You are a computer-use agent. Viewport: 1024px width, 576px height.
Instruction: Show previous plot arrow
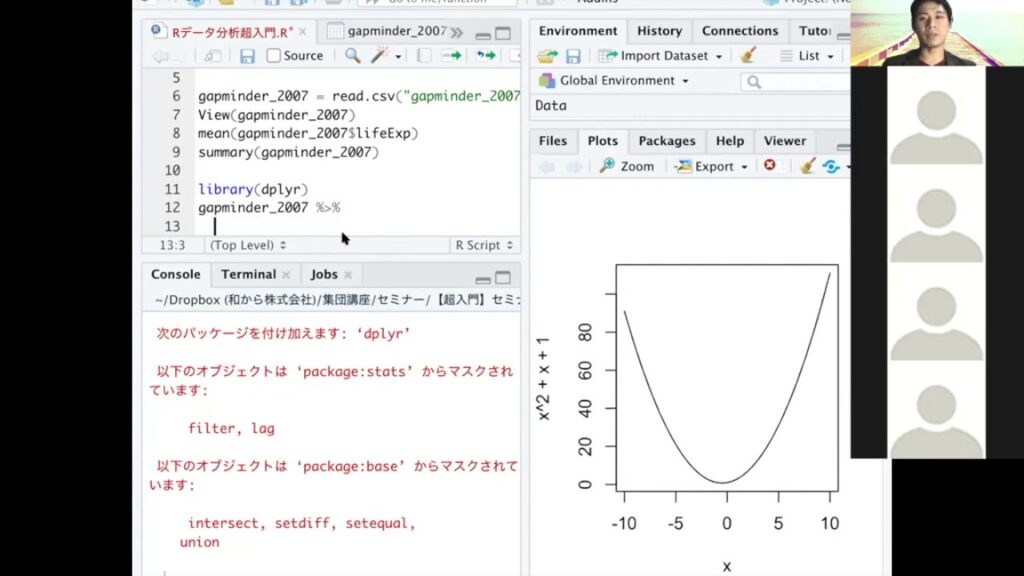(547, 167)
